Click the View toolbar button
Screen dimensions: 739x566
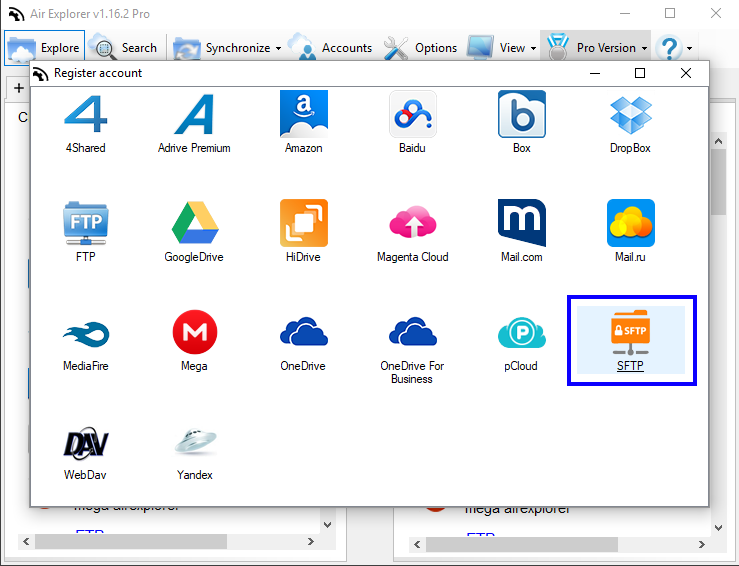(496, 48)
